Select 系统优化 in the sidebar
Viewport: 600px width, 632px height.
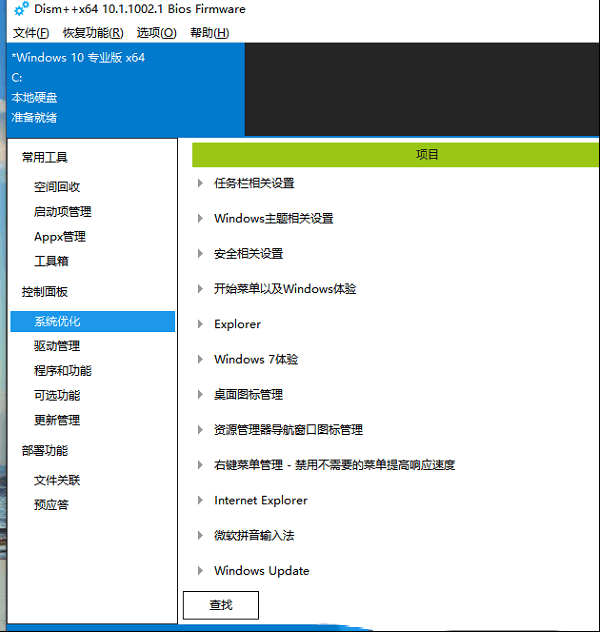pos(93,321)
